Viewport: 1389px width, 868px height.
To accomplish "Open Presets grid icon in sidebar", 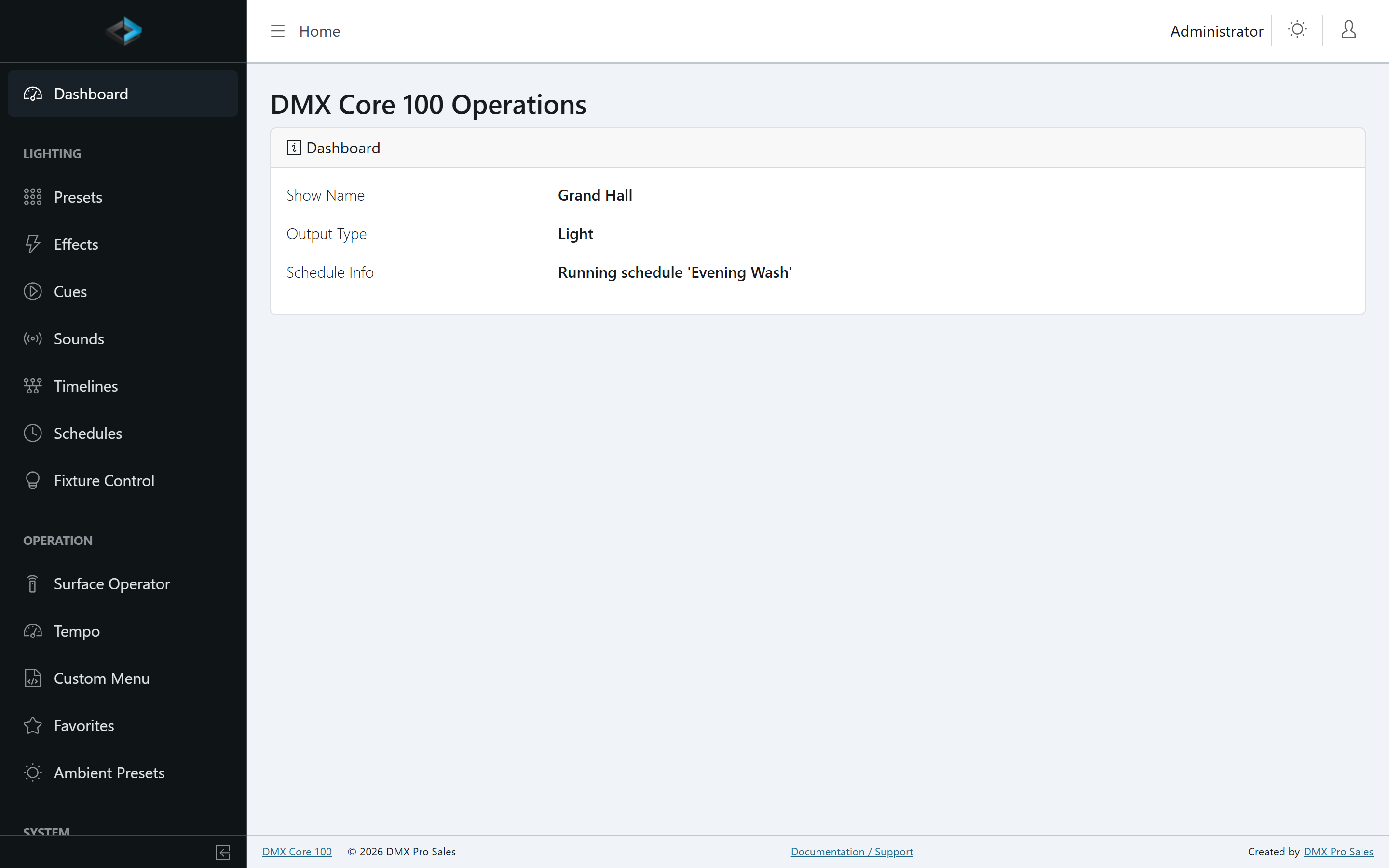I will point(33,197).
